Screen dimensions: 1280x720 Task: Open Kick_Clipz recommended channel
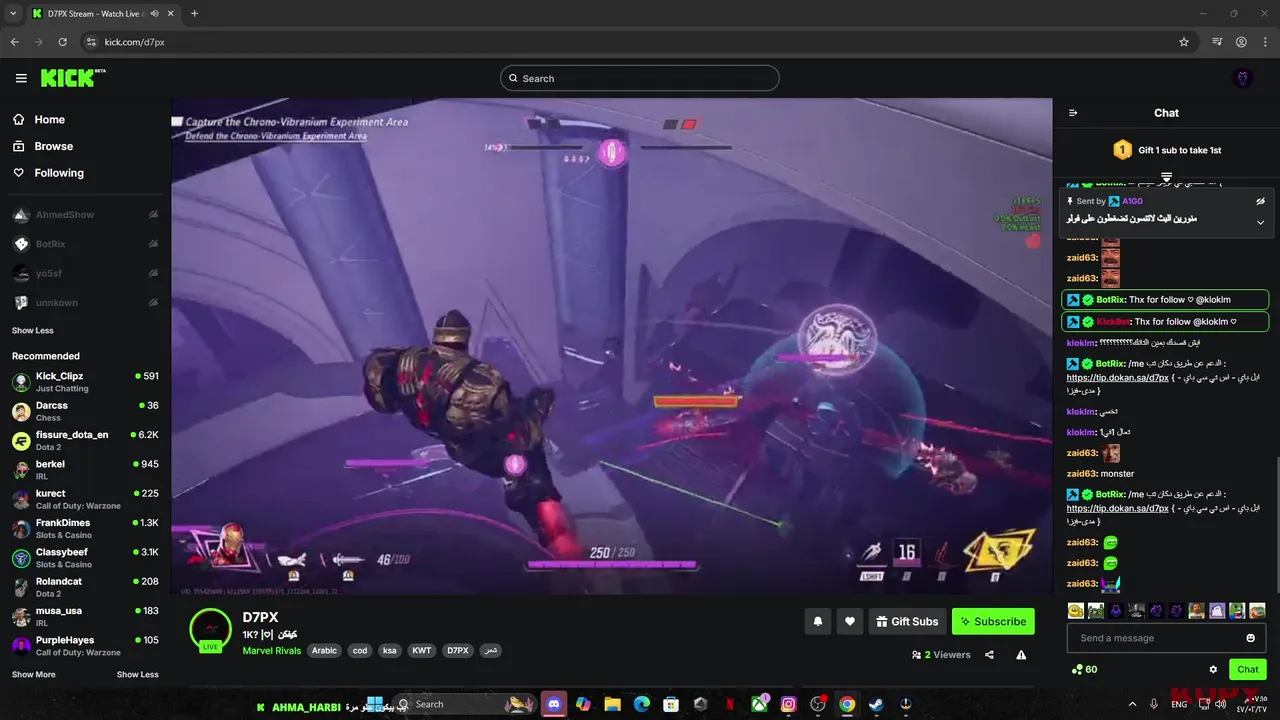coord(85,382)
